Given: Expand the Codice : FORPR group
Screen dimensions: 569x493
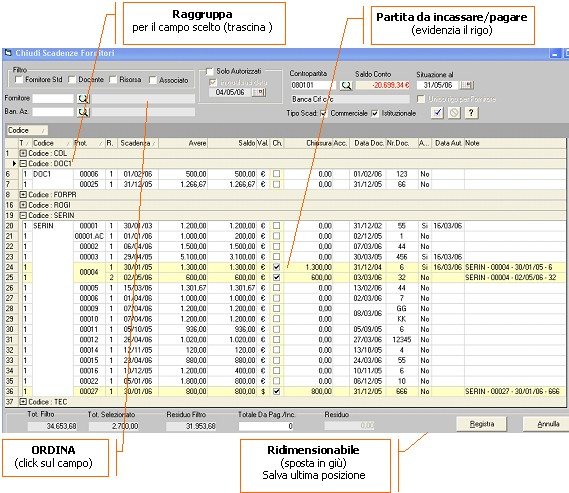Looking at the screenshot, I should (x=23, y=194).
